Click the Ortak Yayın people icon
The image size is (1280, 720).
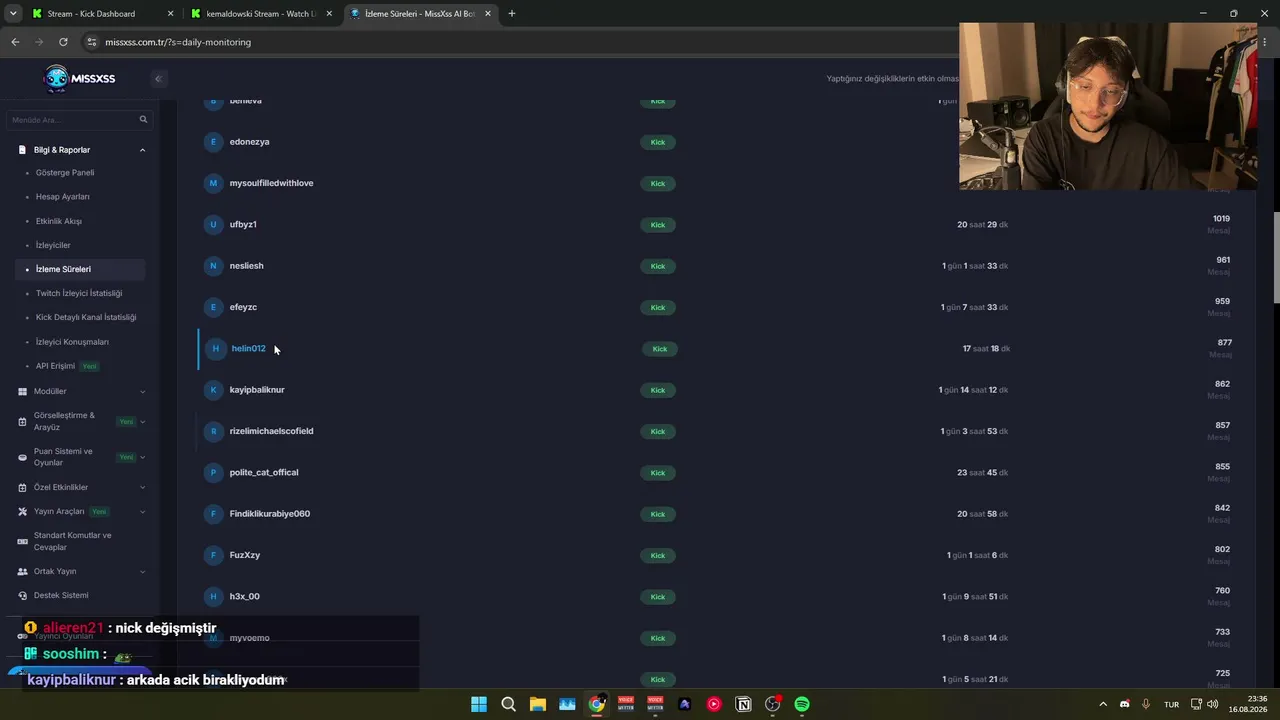[23, 571]
